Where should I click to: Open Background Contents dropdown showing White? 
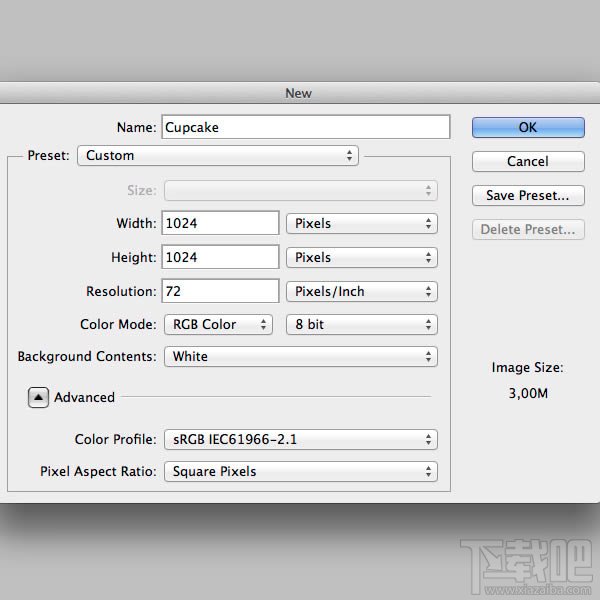(x=301, y=357)
